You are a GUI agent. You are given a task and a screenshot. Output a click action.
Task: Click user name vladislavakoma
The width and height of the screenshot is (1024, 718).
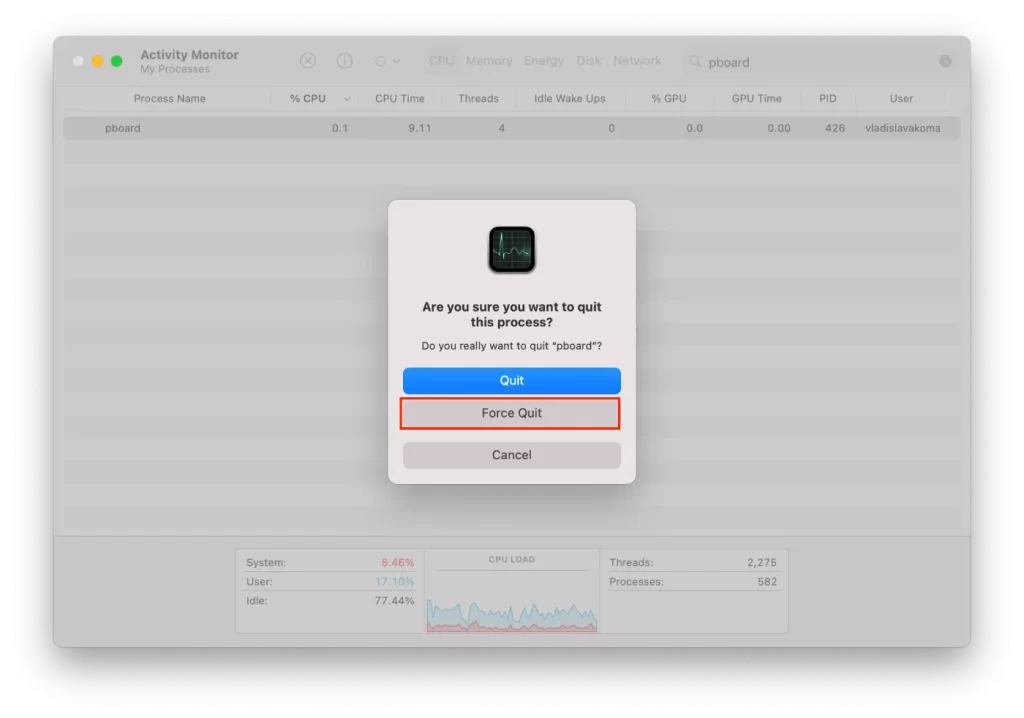click(903, 128)
